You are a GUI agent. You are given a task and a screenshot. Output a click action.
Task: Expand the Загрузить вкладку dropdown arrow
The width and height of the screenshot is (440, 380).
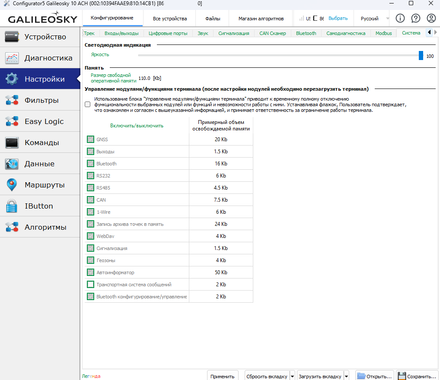[x=346, y=376]
